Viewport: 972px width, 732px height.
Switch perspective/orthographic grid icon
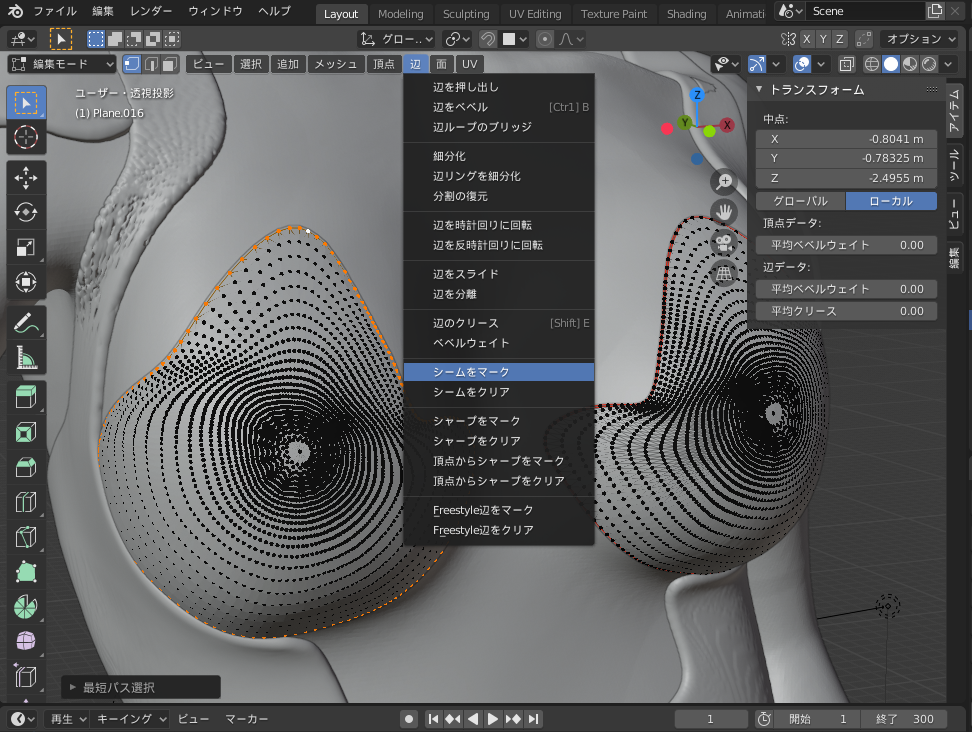click(x=724, y=273)
